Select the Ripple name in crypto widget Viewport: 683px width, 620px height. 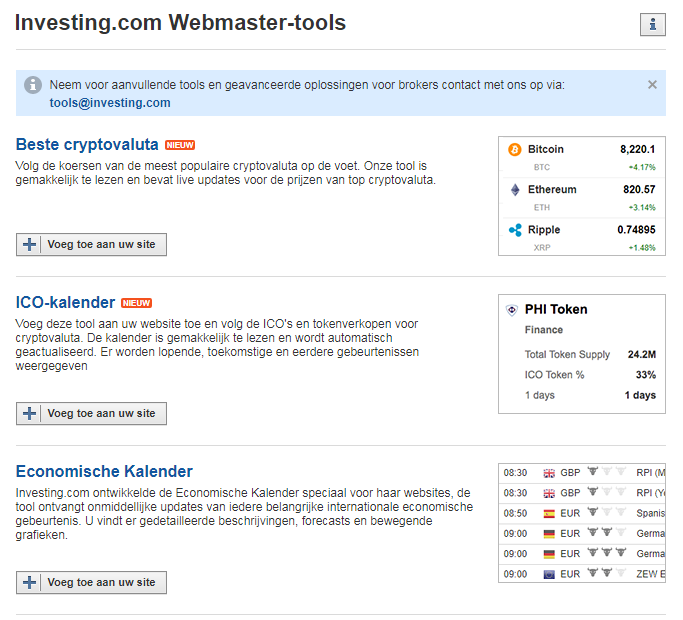[544, 230]
